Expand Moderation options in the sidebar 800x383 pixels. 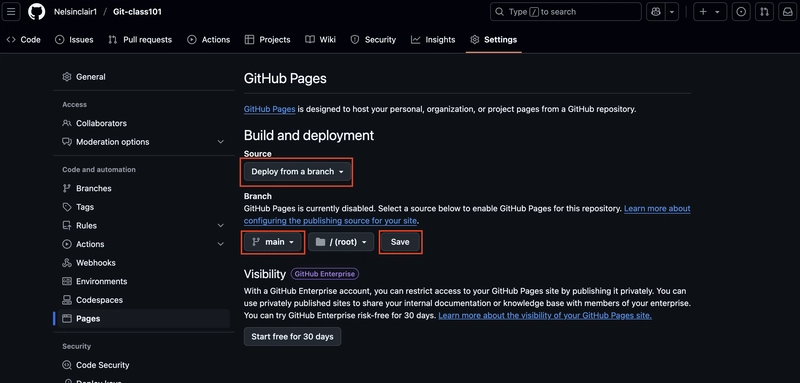tap(220, 142)
